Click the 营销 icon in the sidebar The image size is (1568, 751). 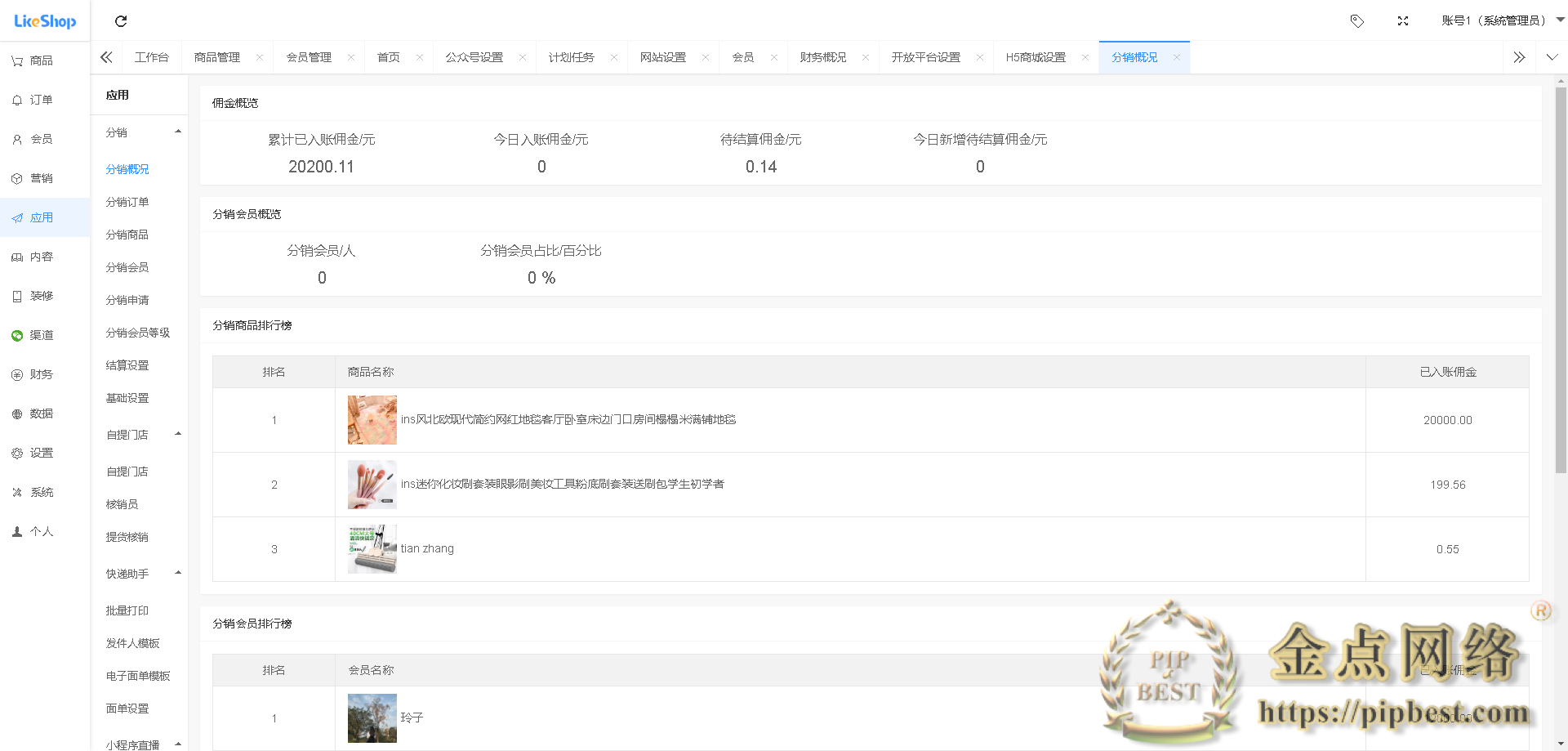[x=36, y=178]
